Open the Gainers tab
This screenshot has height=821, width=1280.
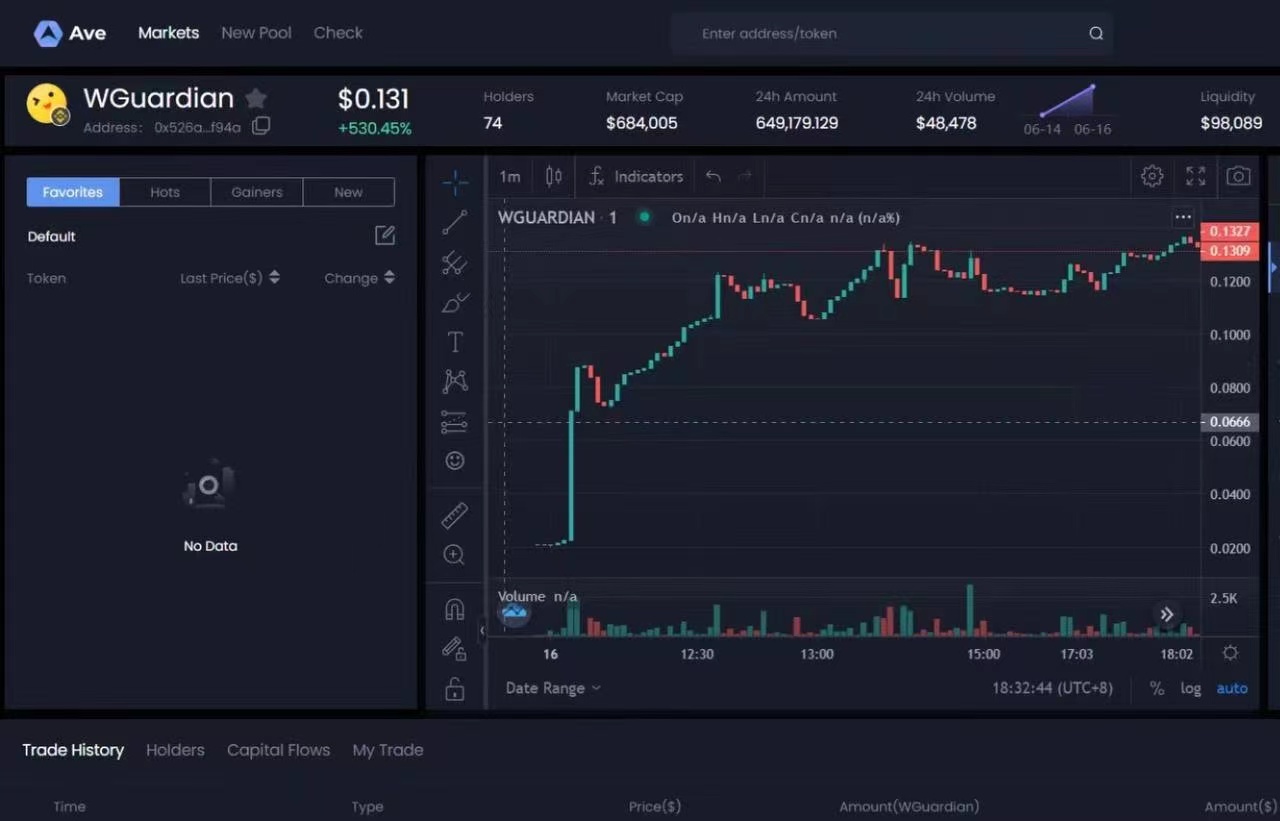(257, 192)
